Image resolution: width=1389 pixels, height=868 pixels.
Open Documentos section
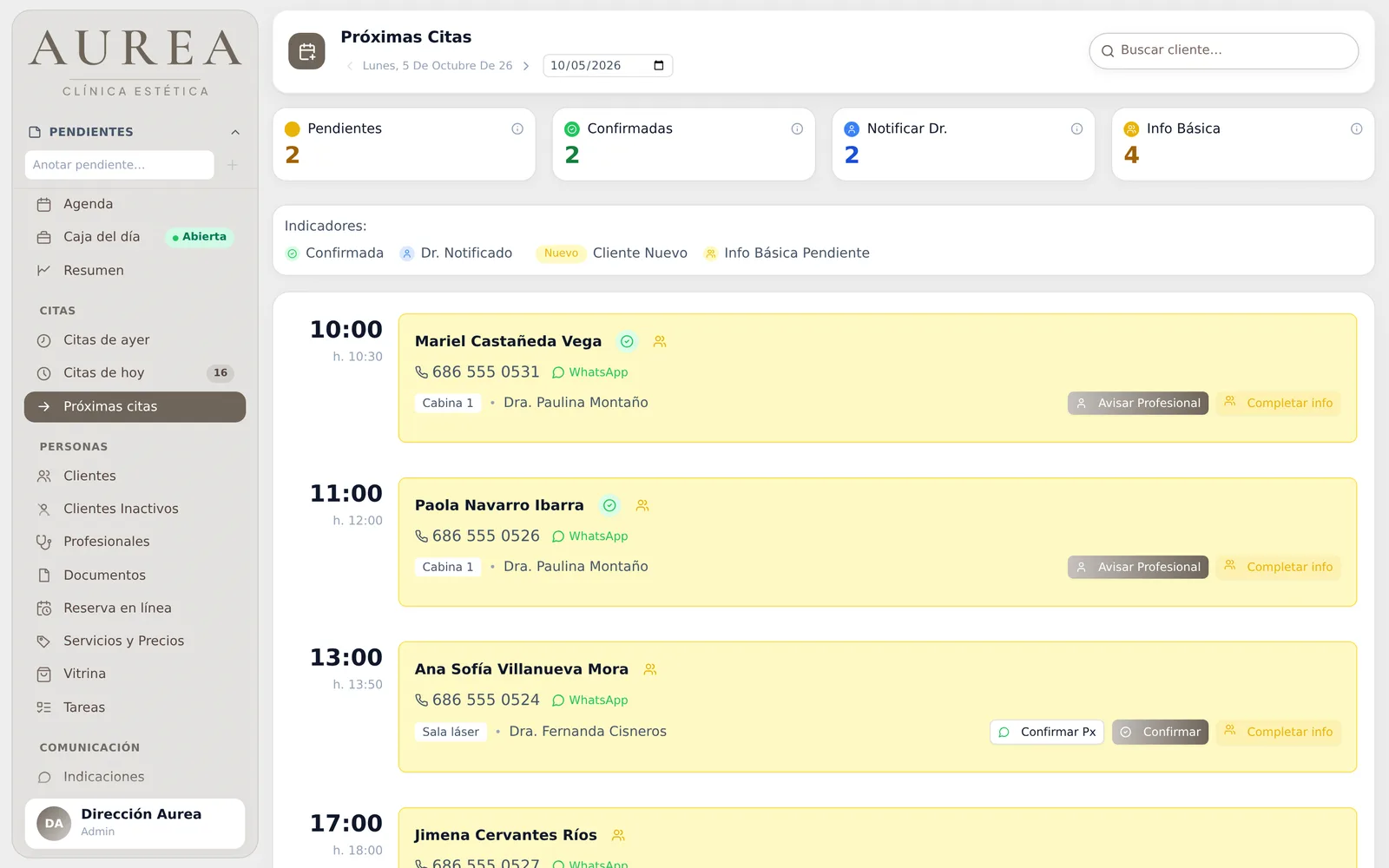point(135,575)
